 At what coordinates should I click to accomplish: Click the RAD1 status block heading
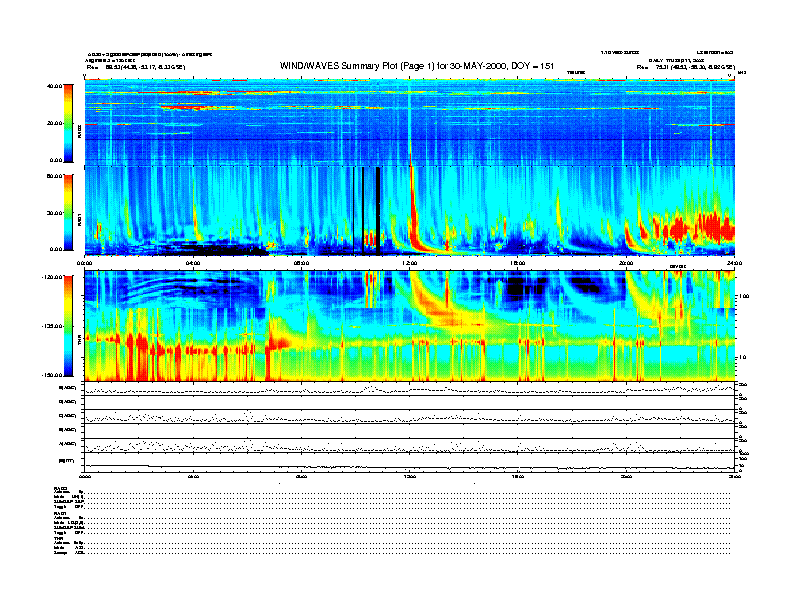(x=60, y=514)
